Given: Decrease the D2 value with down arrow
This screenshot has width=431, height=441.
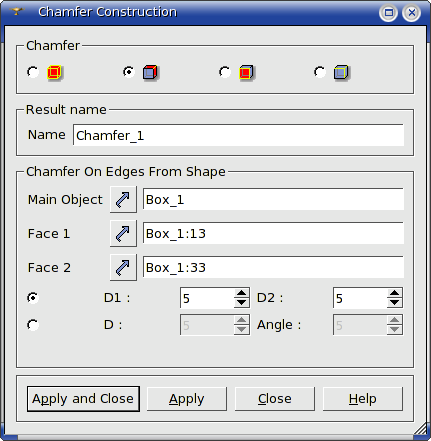Looking at the screenshot, I should point(395,302).
